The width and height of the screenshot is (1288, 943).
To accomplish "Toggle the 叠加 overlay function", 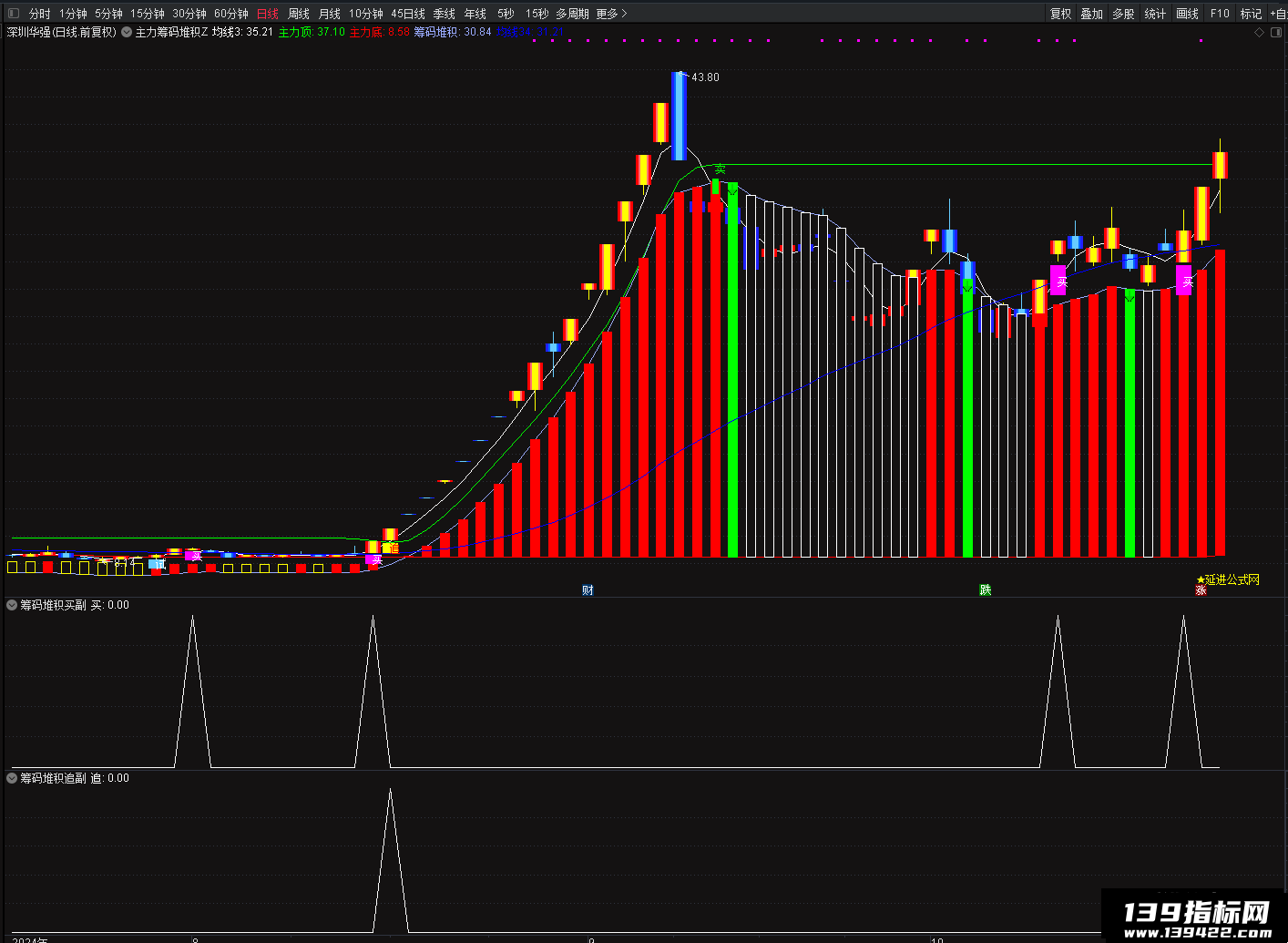I will coord(1091,14).
